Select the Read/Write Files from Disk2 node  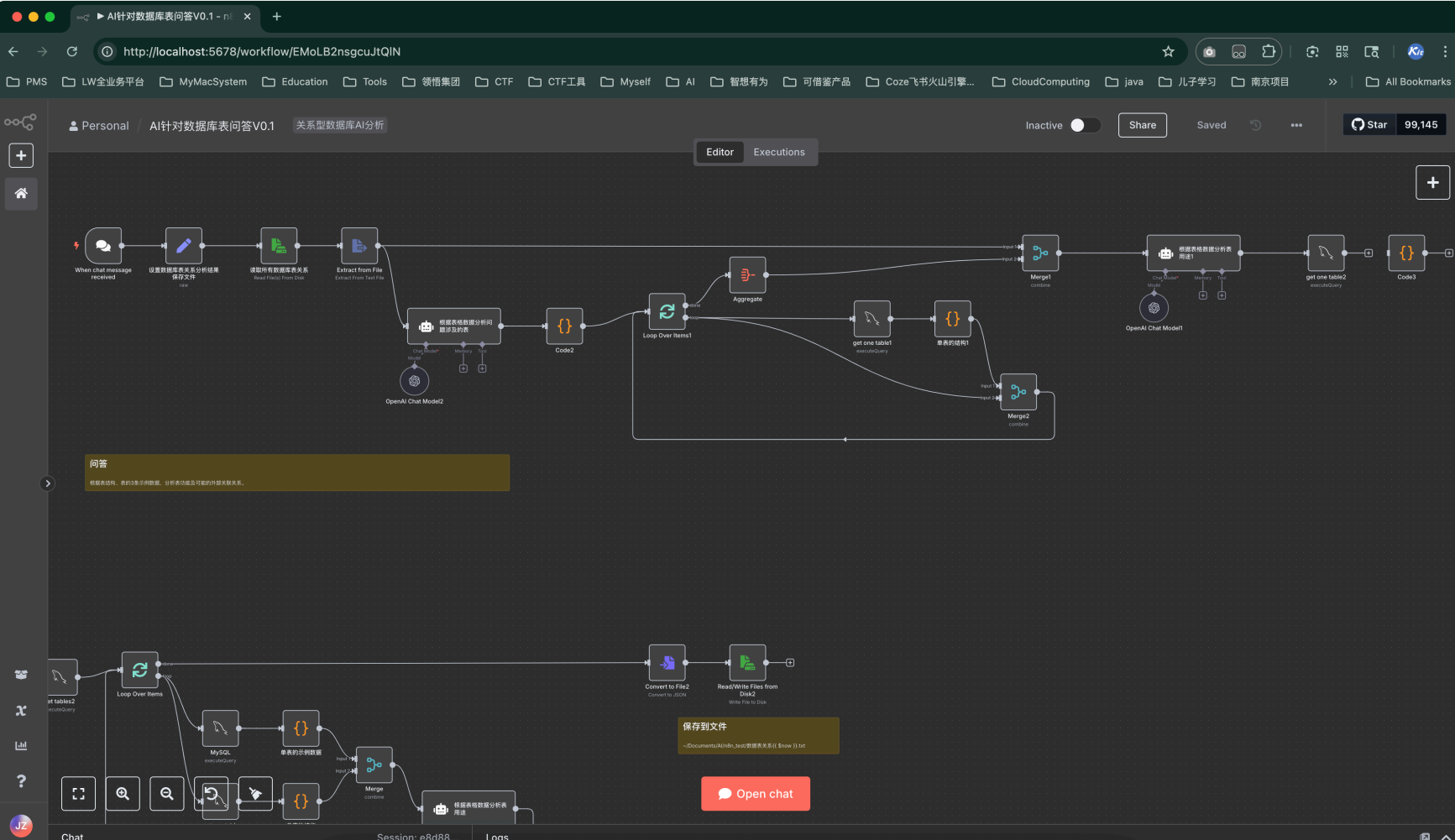[747, 662]
